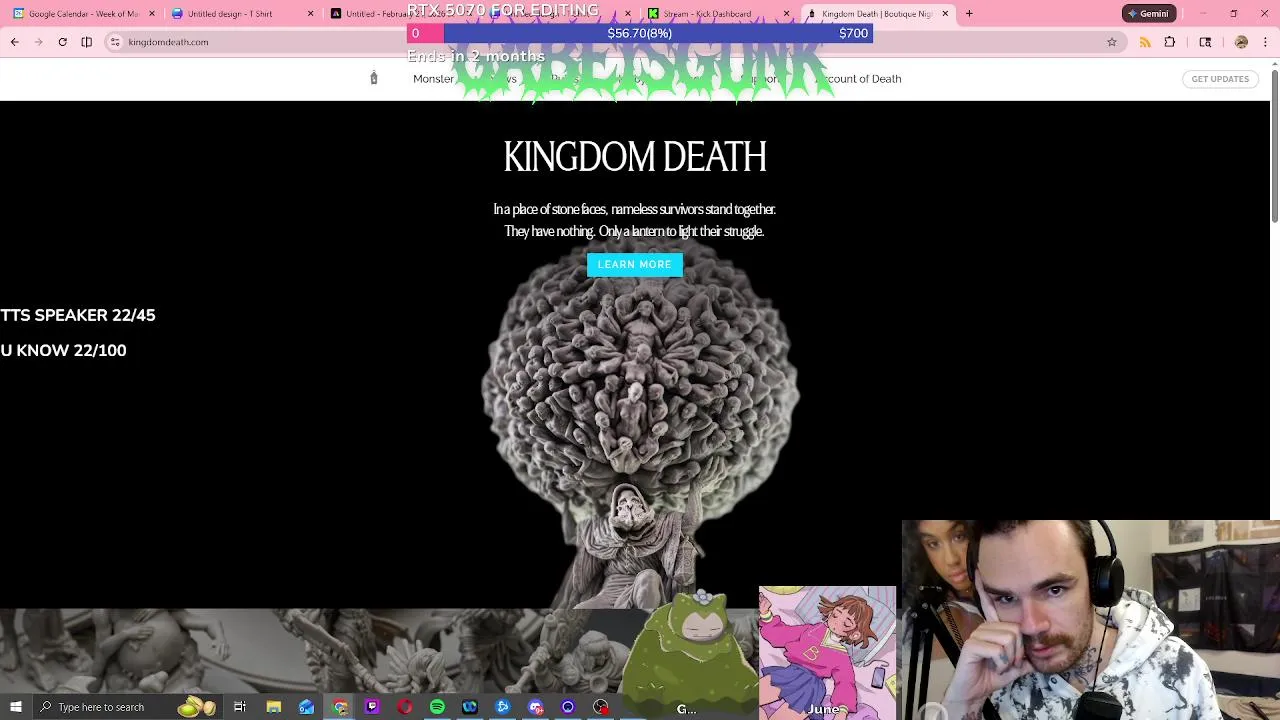Switch to the Google Calendar tab
1280x720 pixels.
(85, 14)
